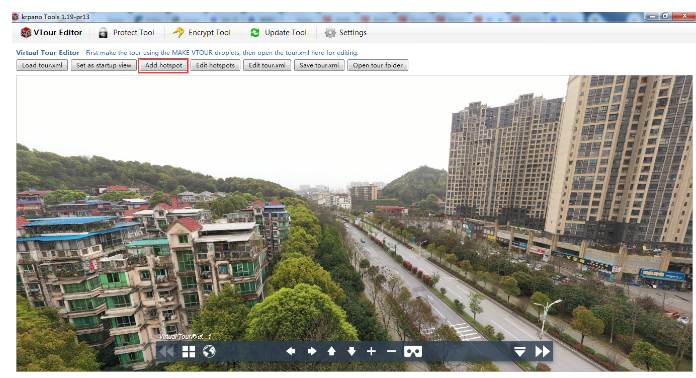The width and height of the screenshot is (696, 378).
Task: Click Set as startup view button
Action: [x=103, y=65]
